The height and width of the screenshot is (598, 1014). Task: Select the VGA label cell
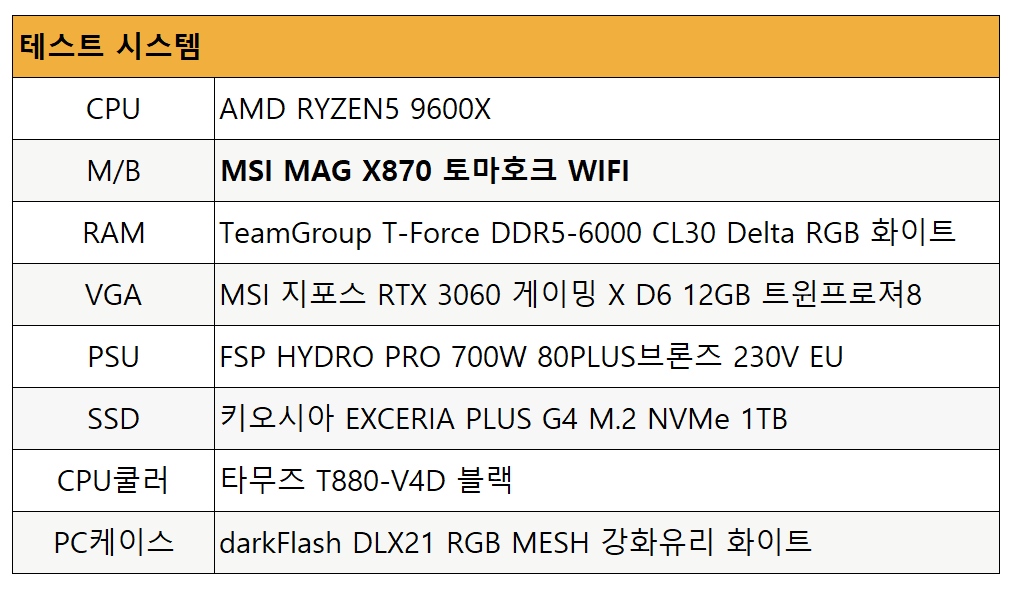point(113,295)
